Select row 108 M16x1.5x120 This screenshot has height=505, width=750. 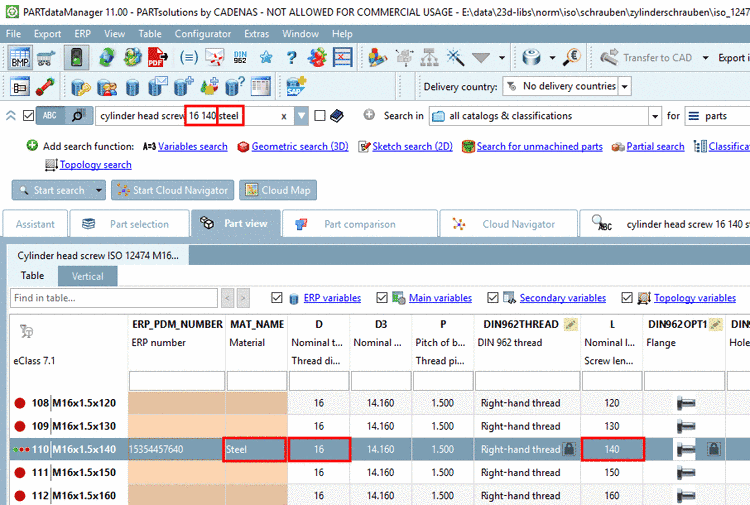coord(74,403)
